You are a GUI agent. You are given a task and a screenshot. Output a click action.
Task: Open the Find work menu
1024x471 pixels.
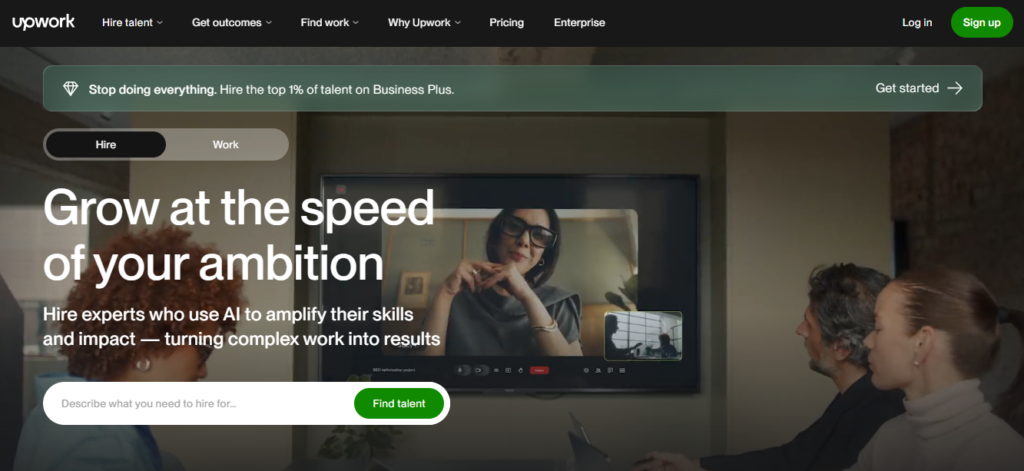pos(330,22)
